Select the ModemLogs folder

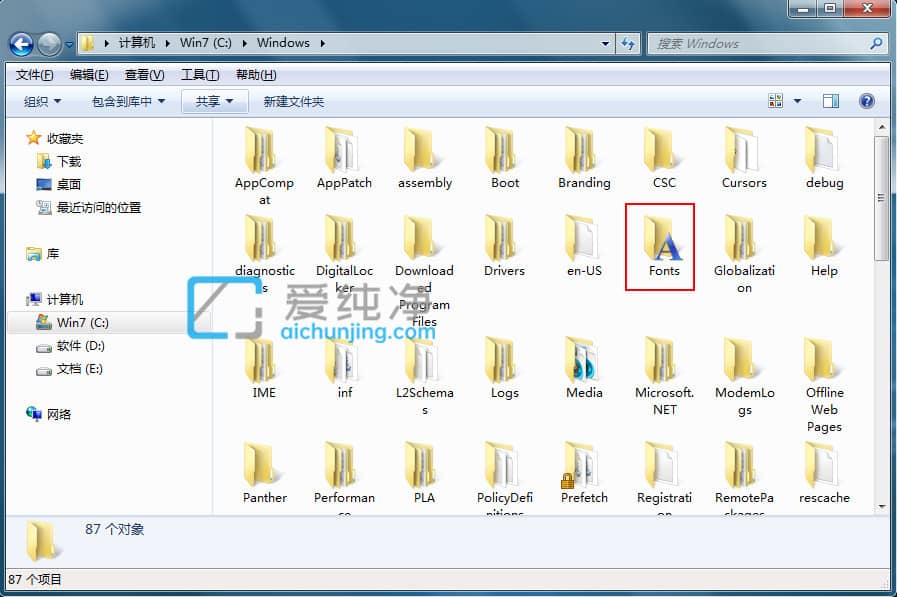pyautogui.click(x=744, y=376)
